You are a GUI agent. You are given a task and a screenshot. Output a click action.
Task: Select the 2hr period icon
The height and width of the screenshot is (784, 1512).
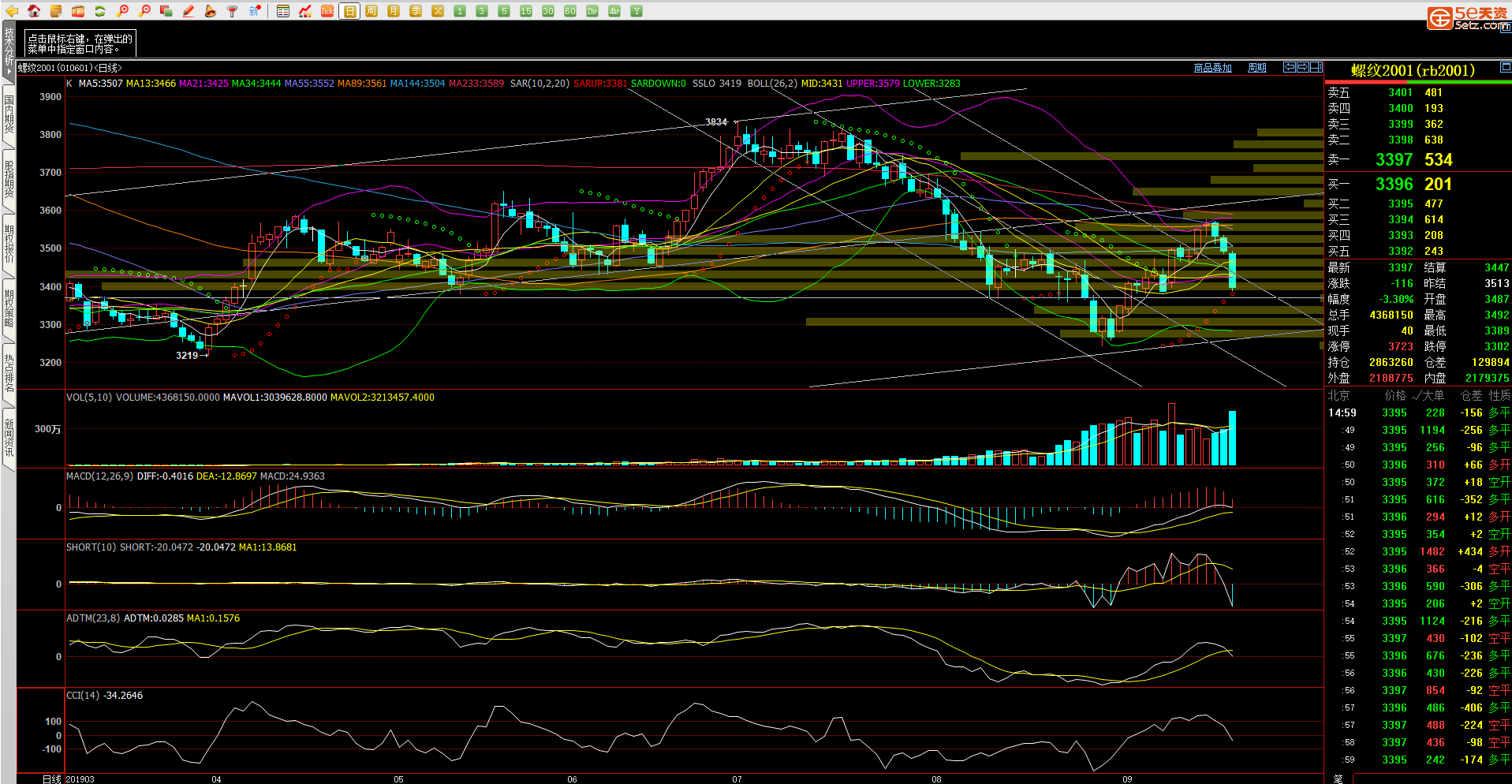(592, 11)
